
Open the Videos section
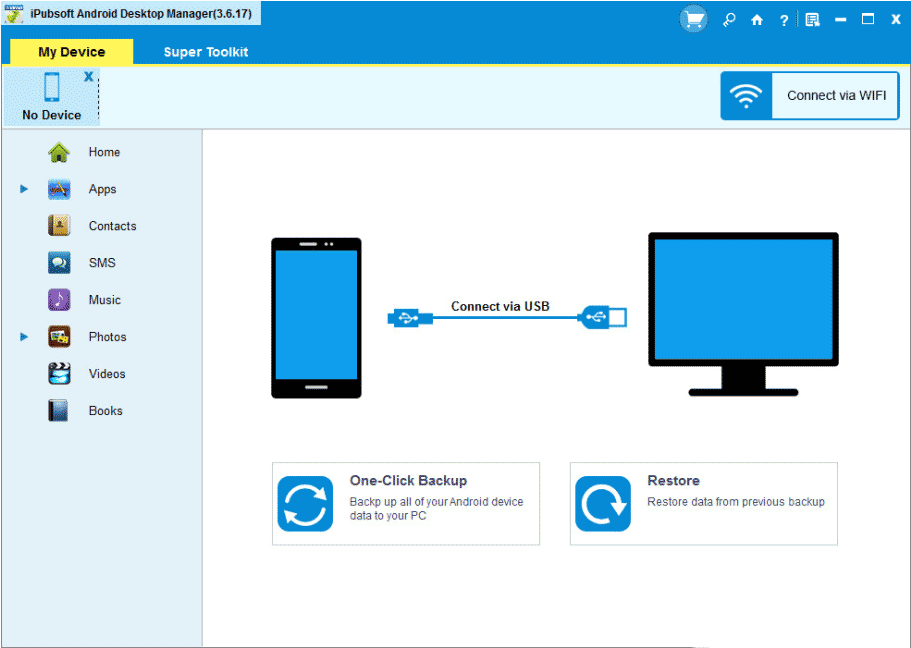pos(106,373)
